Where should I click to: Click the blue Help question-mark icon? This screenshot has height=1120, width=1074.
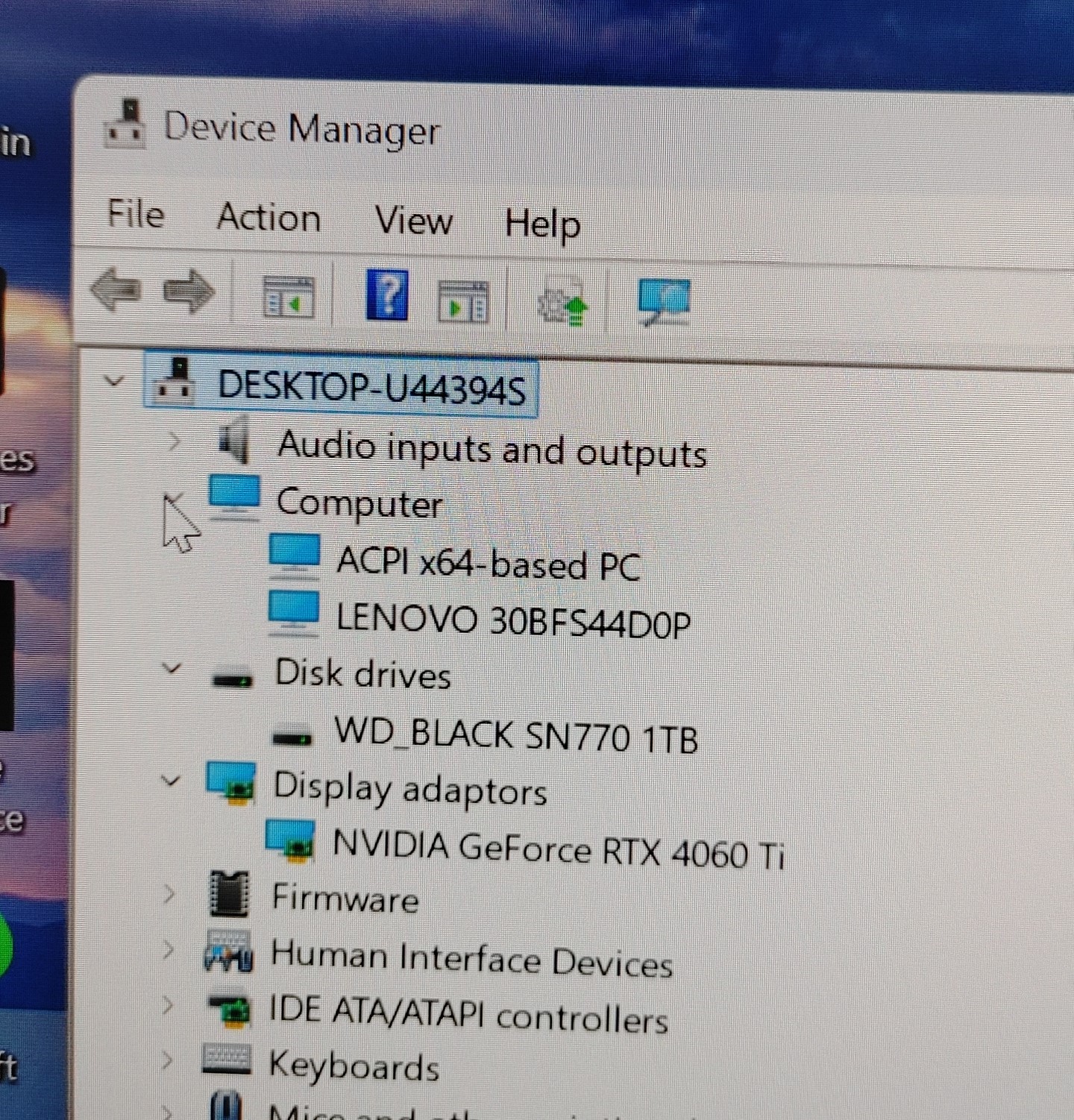coord(387,295)
